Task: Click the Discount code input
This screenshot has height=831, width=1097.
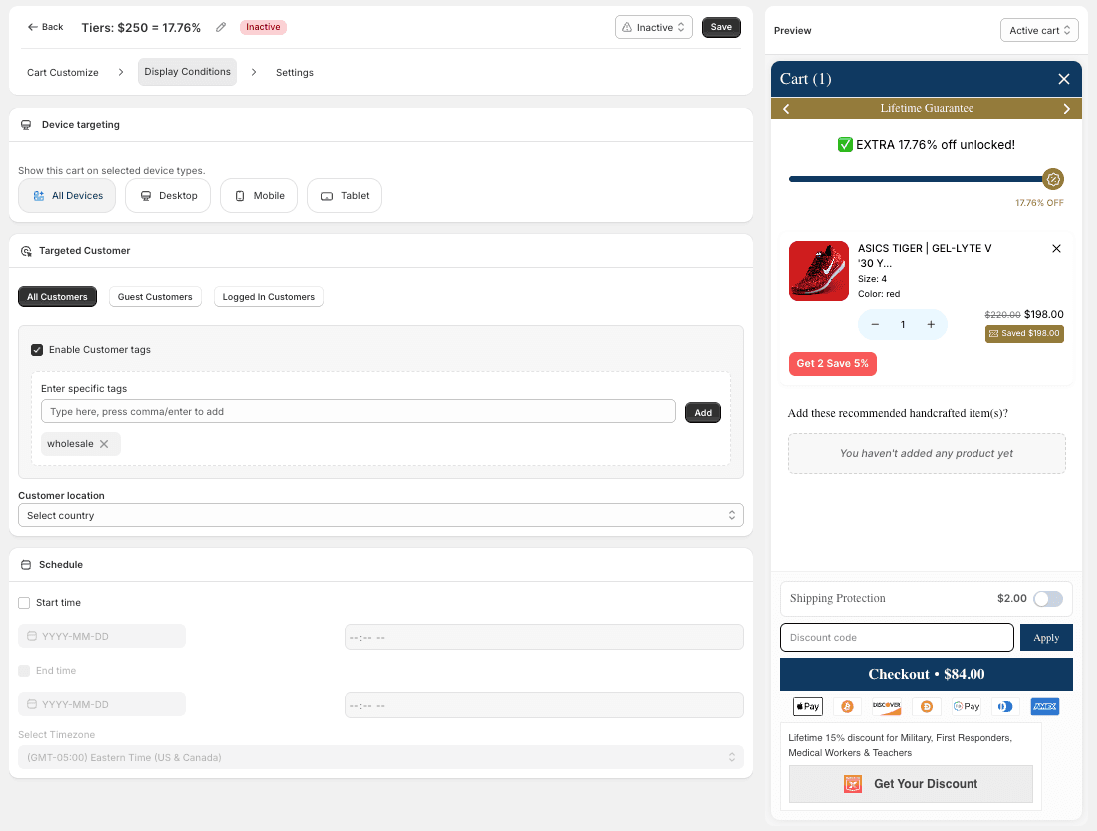Action: 897,637
